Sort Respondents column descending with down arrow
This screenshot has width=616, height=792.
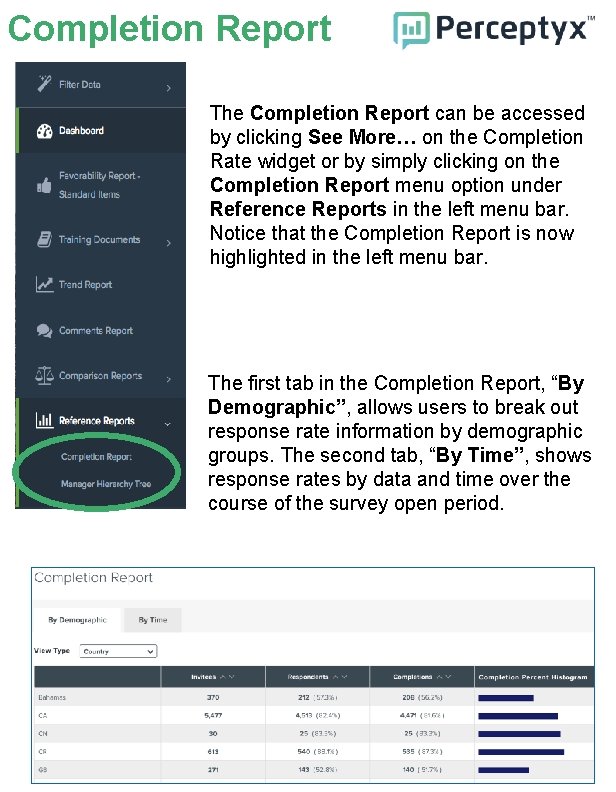tap(344, 677)
